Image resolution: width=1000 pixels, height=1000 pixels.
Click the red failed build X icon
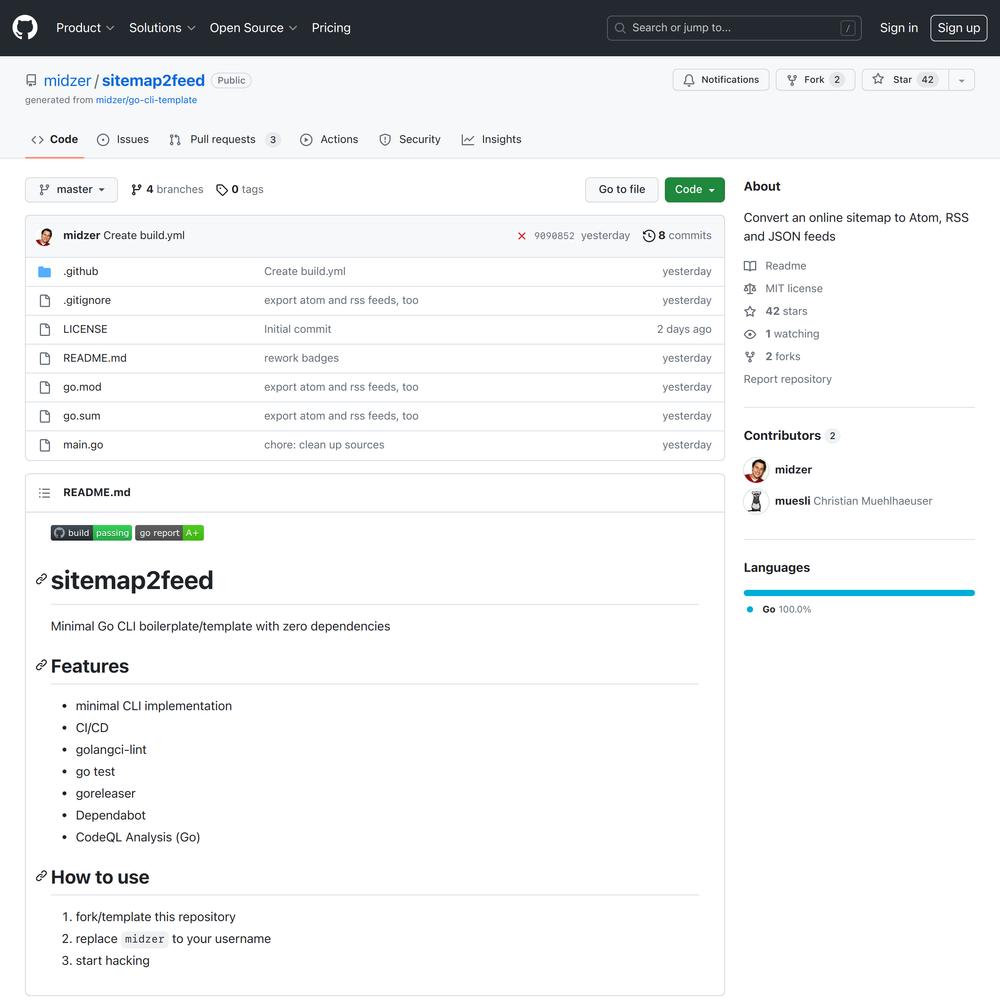pyautogui.click(x=522, y=236)
